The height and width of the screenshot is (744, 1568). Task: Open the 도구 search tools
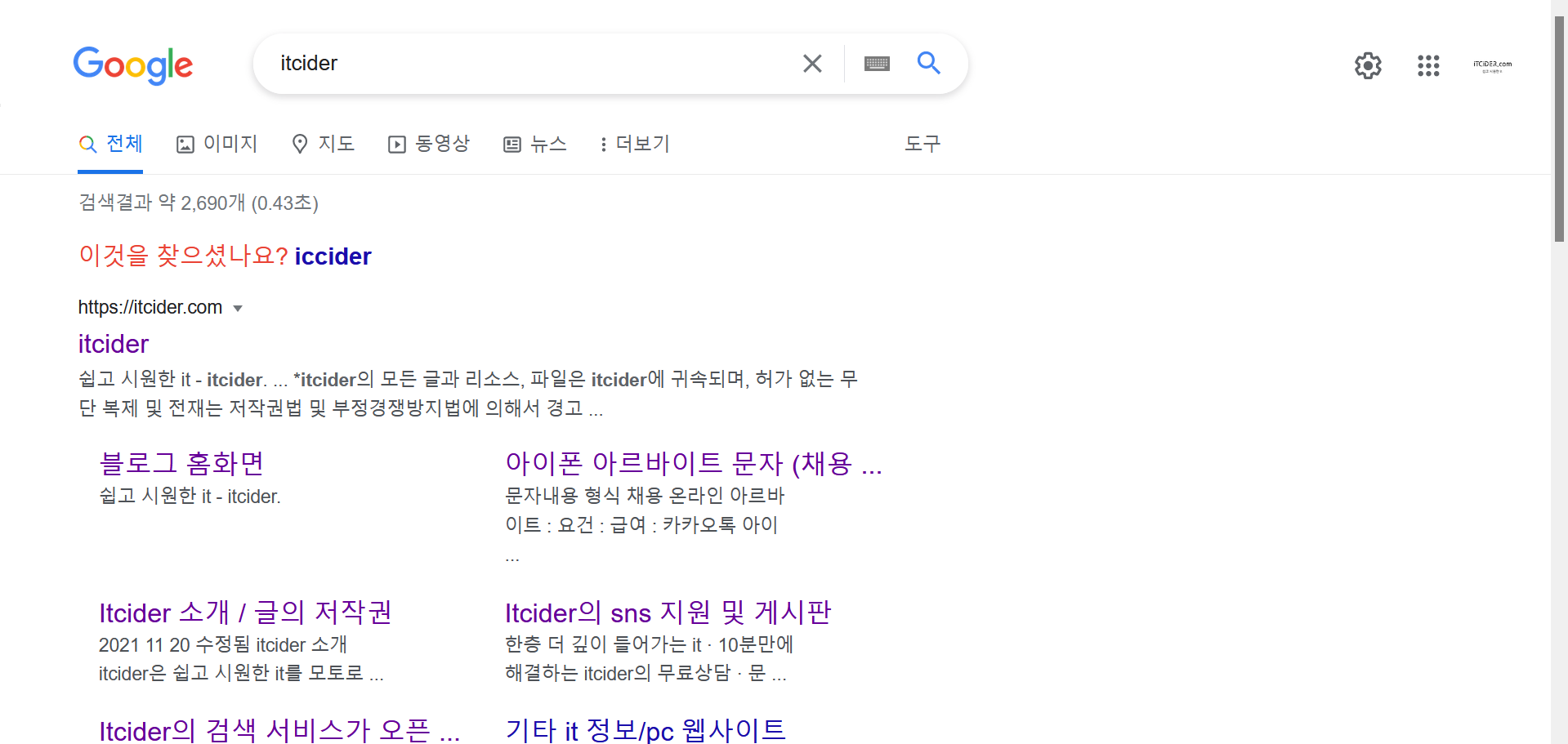click(922, 144)
